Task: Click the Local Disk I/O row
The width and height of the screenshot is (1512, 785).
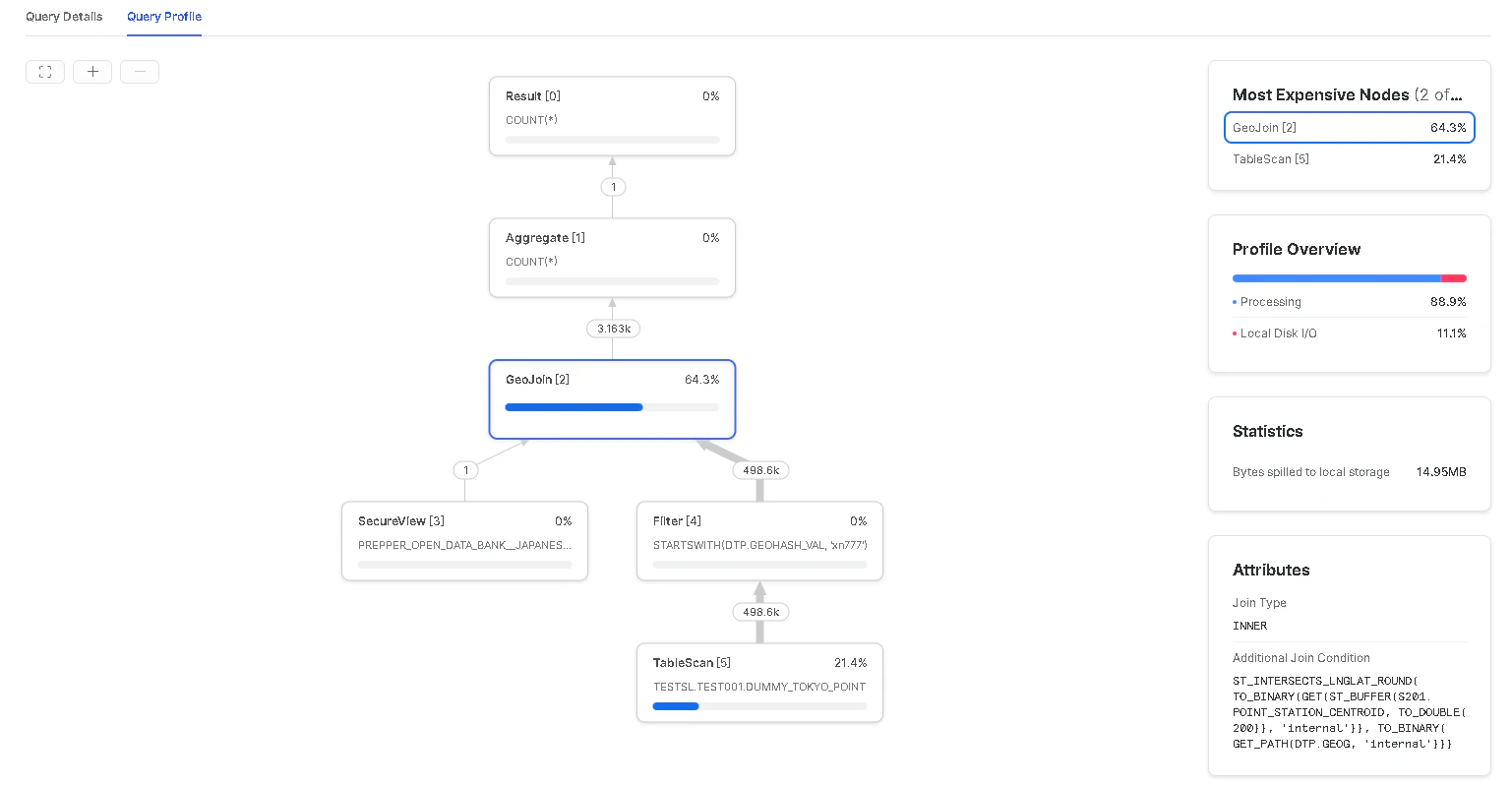Action: coord(1349,333)
